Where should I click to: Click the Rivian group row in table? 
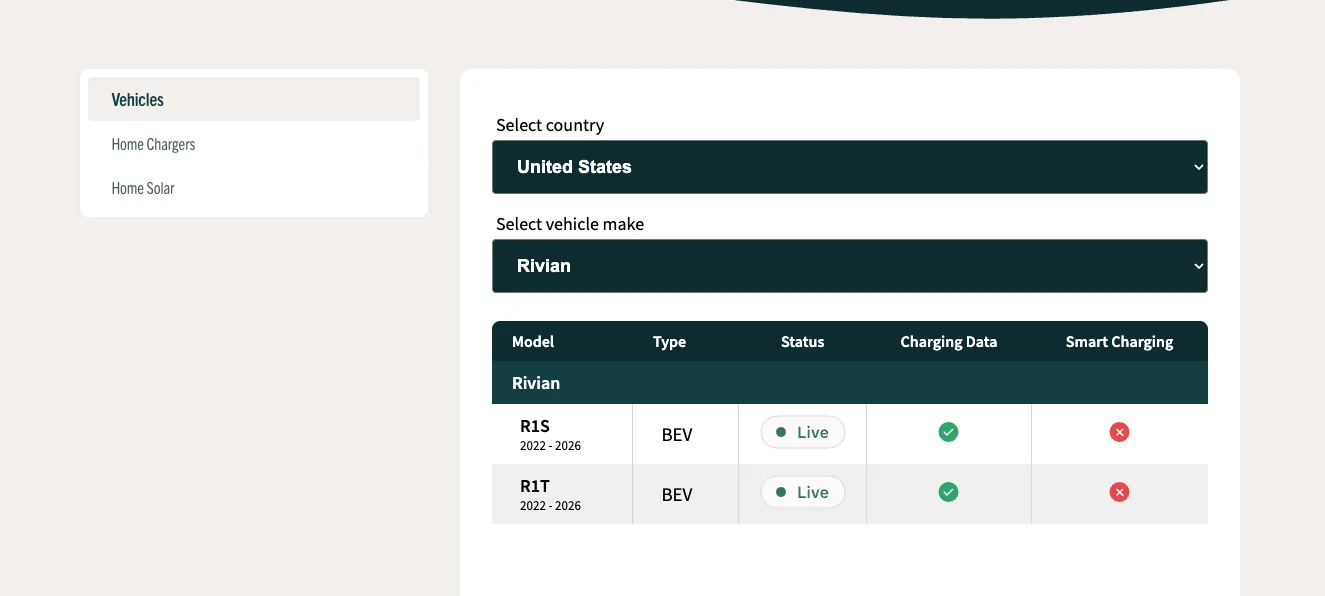(850, 383)
